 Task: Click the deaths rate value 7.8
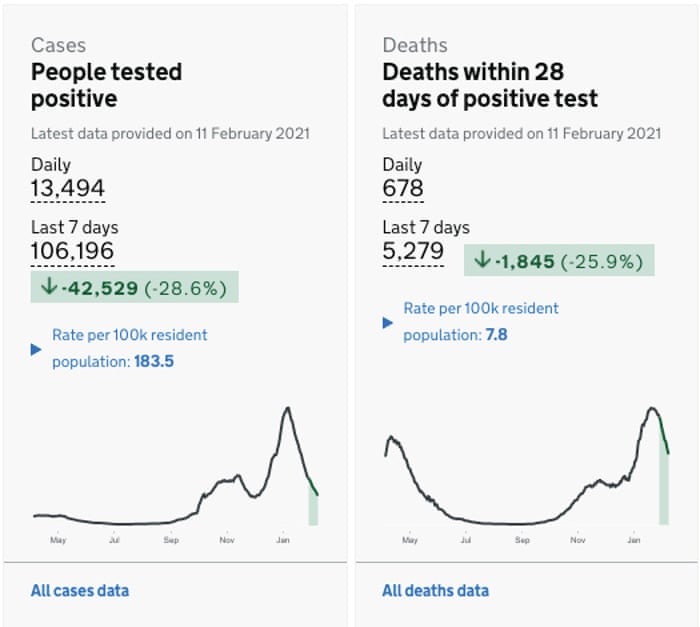coord(496,335)
